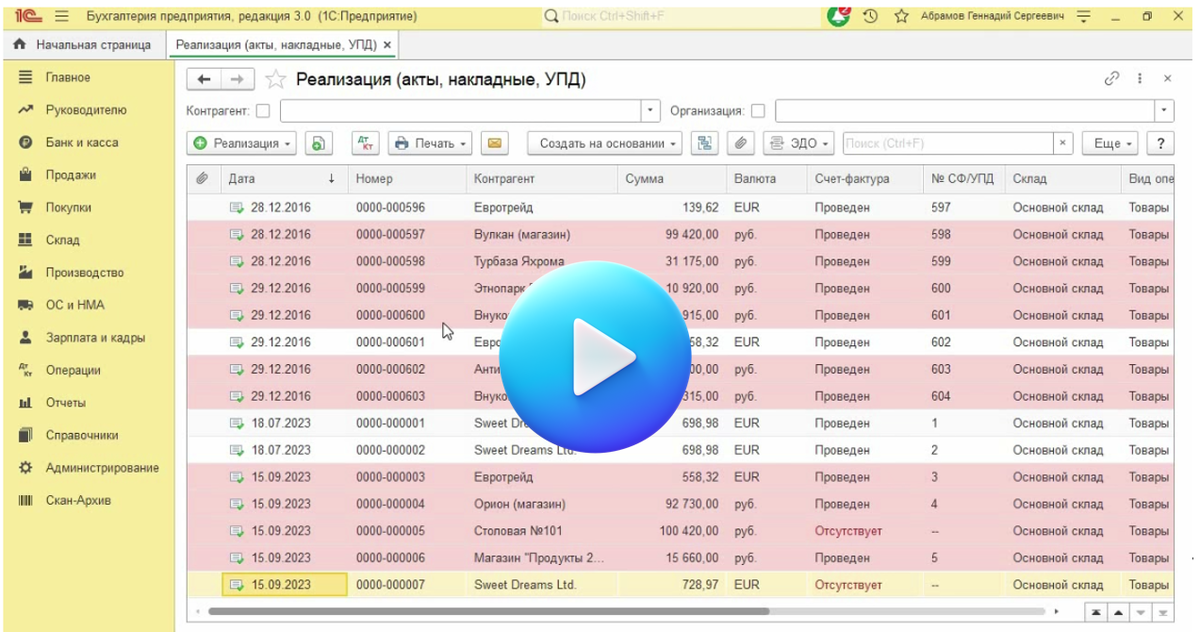
Task: Open Администрирование section in sidebar
Action: (x=102, y=467)
